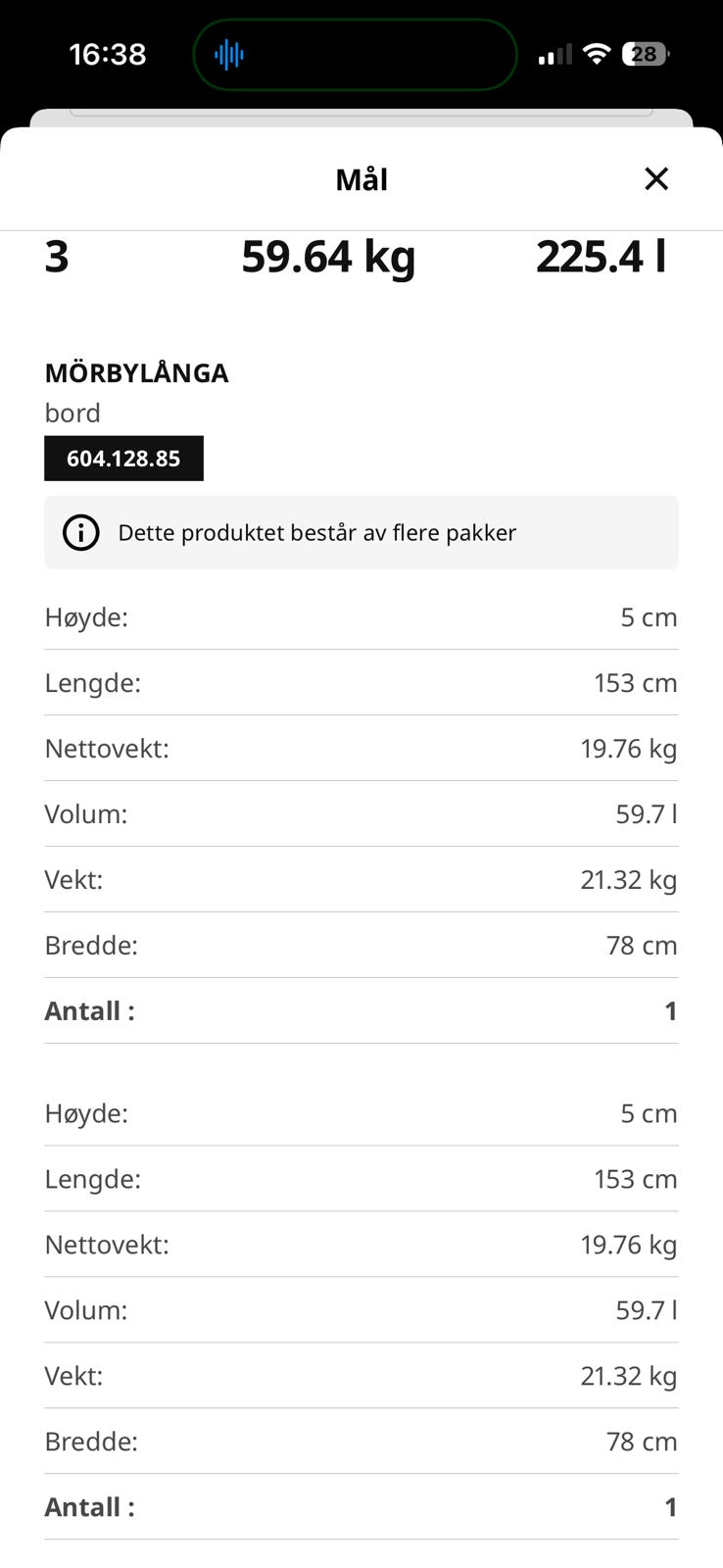Tap the article number 604.128.85 badge

[123, 459]
